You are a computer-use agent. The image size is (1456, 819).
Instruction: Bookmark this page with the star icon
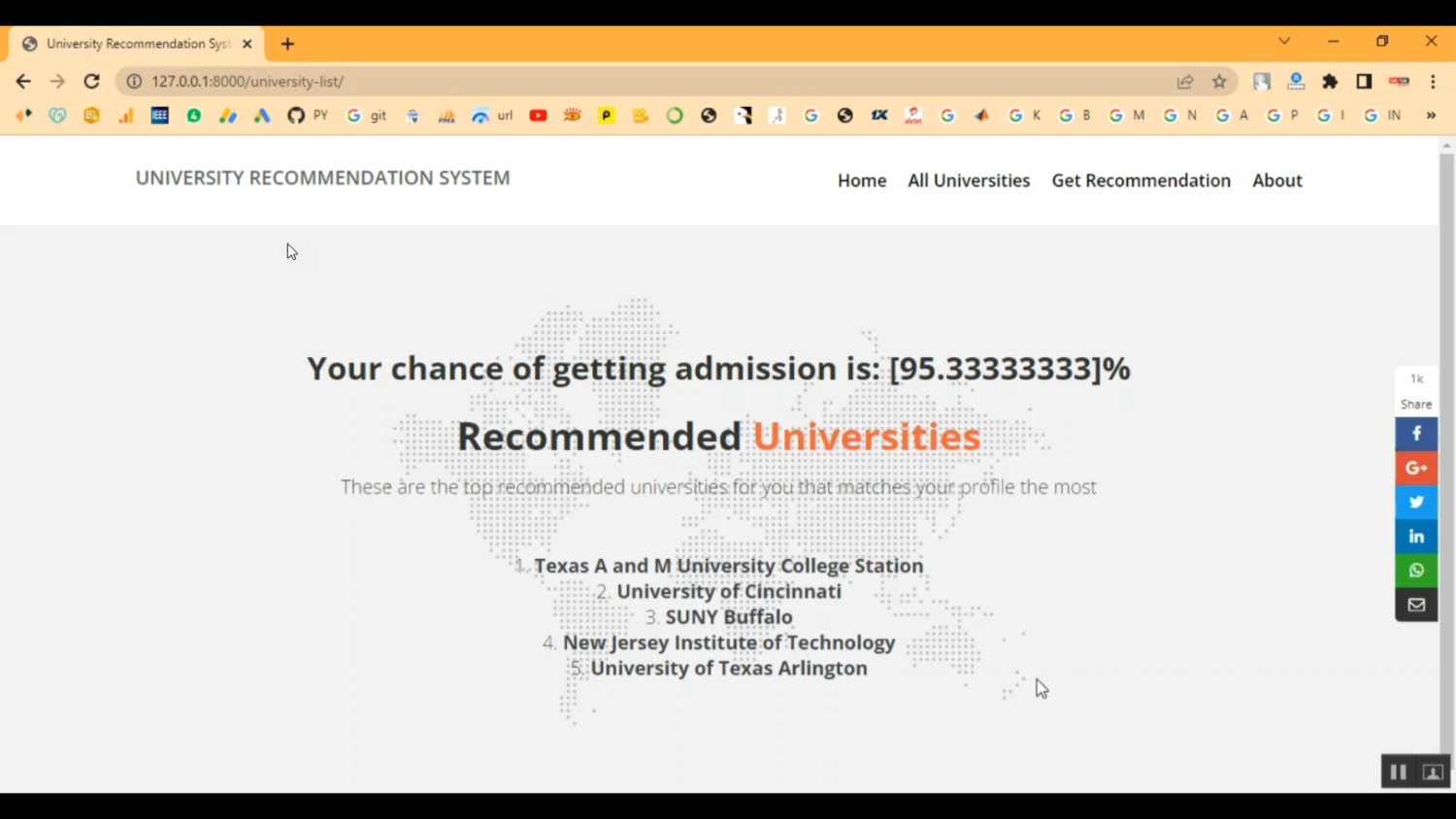pyautogui.click(x=1219, y=82)
